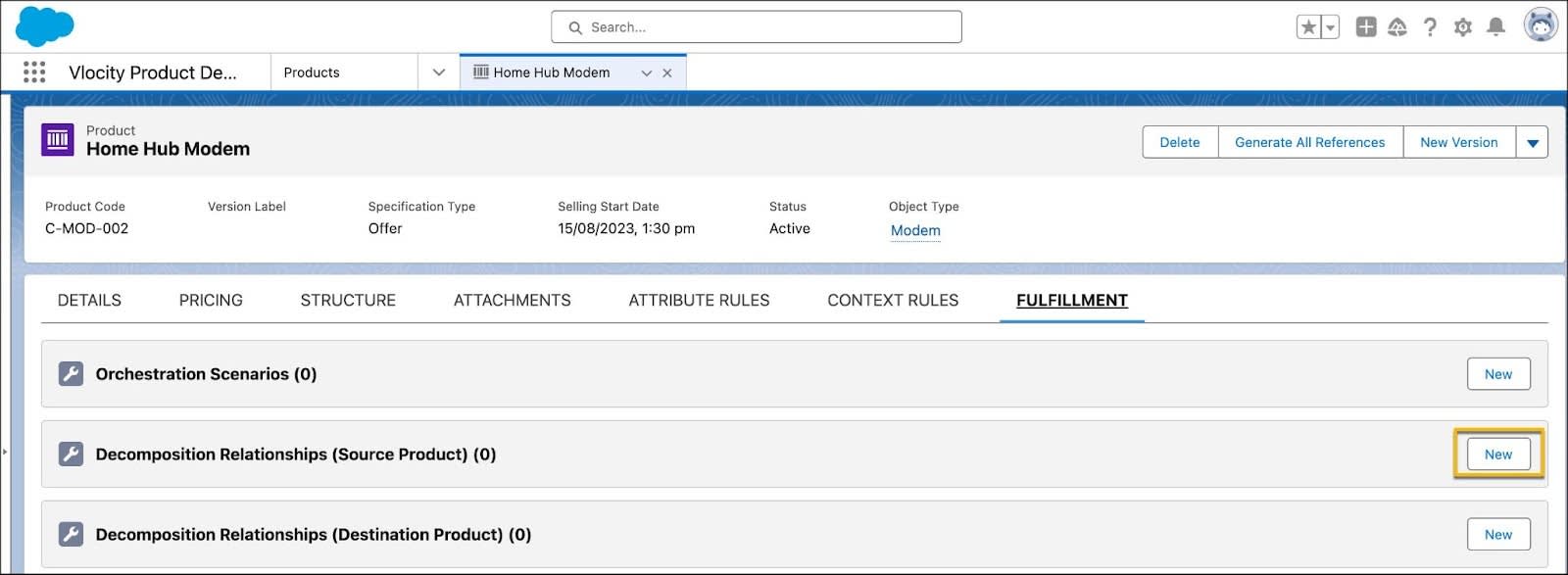Click the global actions plus icon

tap(1366, 27)
